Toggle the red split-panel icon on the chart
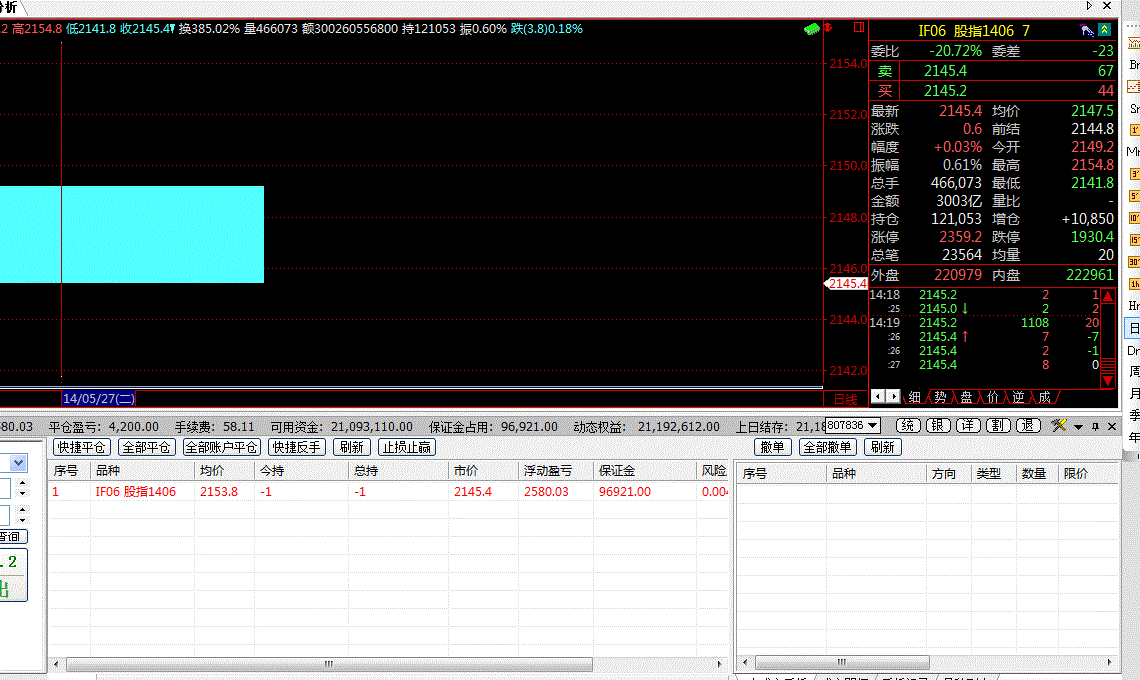Screen dimensions: 1140x680 (858, 28)
